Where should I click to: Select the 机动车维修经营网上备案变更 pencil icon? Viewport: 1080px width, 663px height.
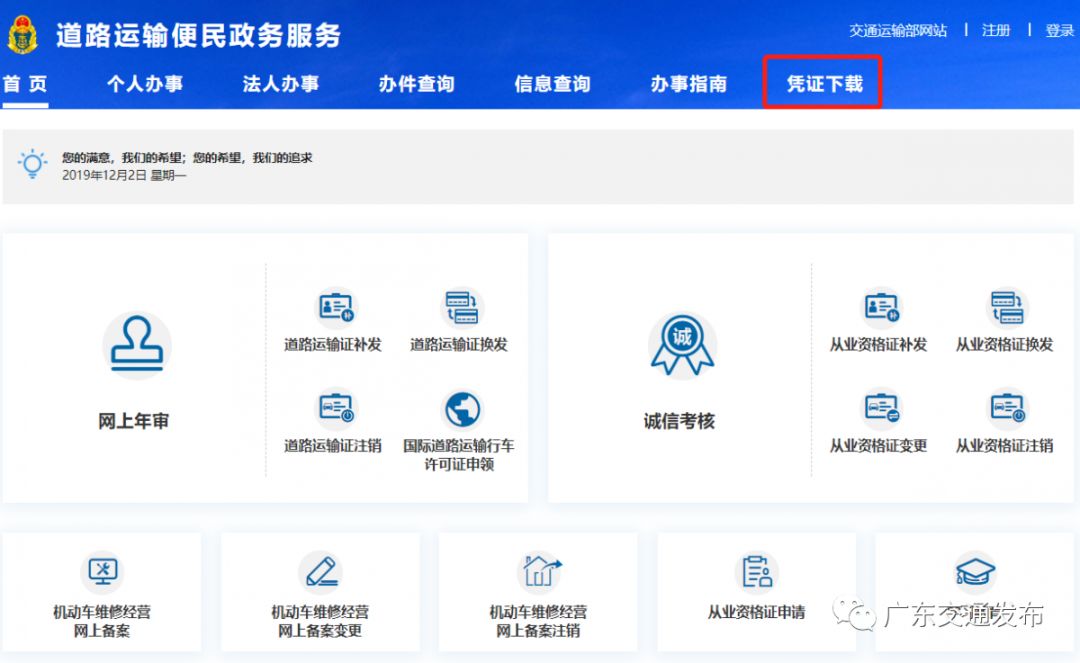320,571
